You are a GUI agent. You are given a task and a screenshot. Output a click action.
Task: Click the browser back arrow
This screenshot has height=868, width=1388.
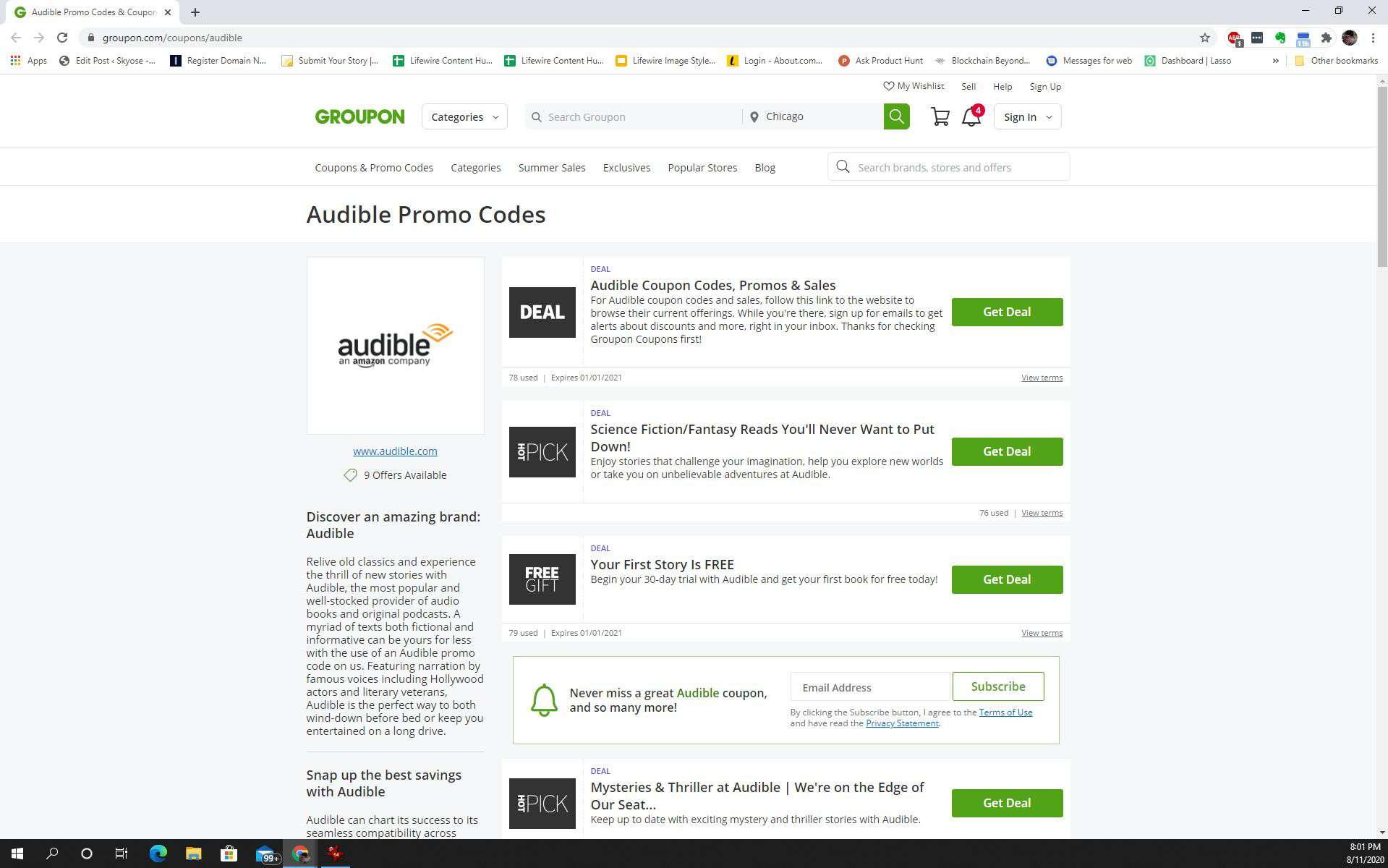[x=16, y=38]
